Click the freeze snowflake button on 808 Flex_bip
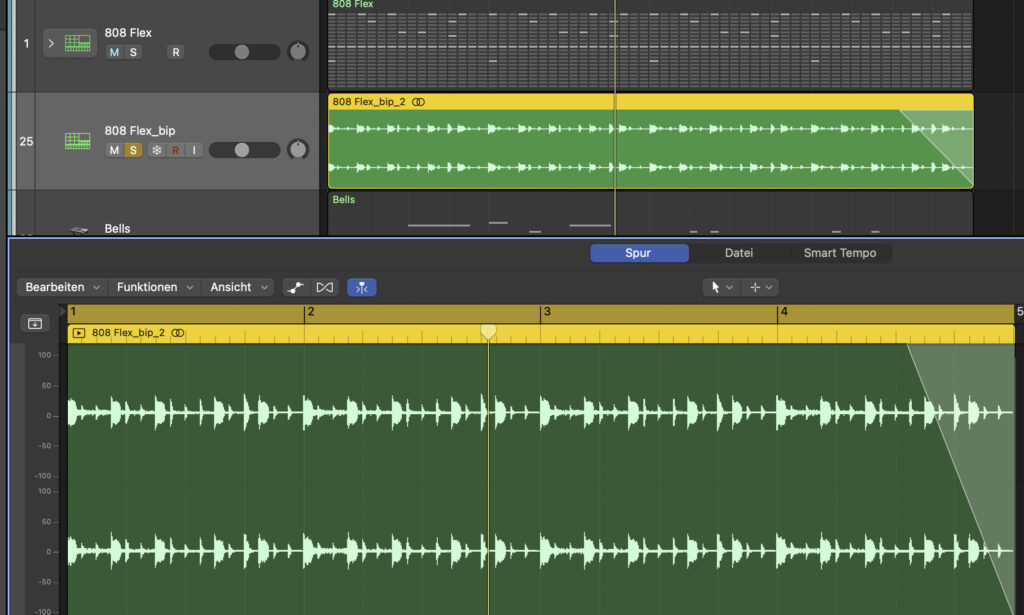This screenshot has width=1024, height=615. (157, 150)
